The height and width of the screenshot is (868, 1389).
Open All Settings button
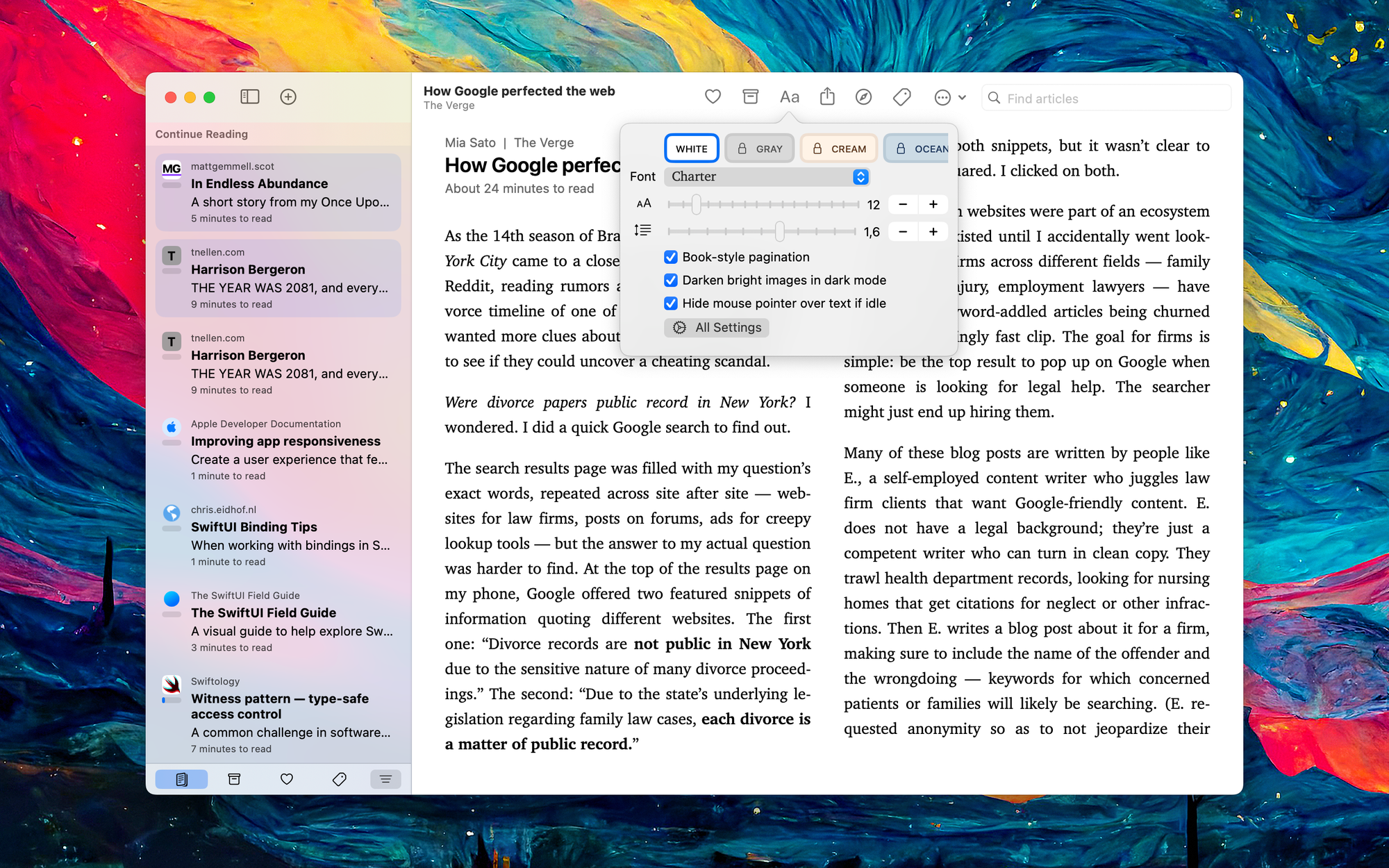(717, 328)
